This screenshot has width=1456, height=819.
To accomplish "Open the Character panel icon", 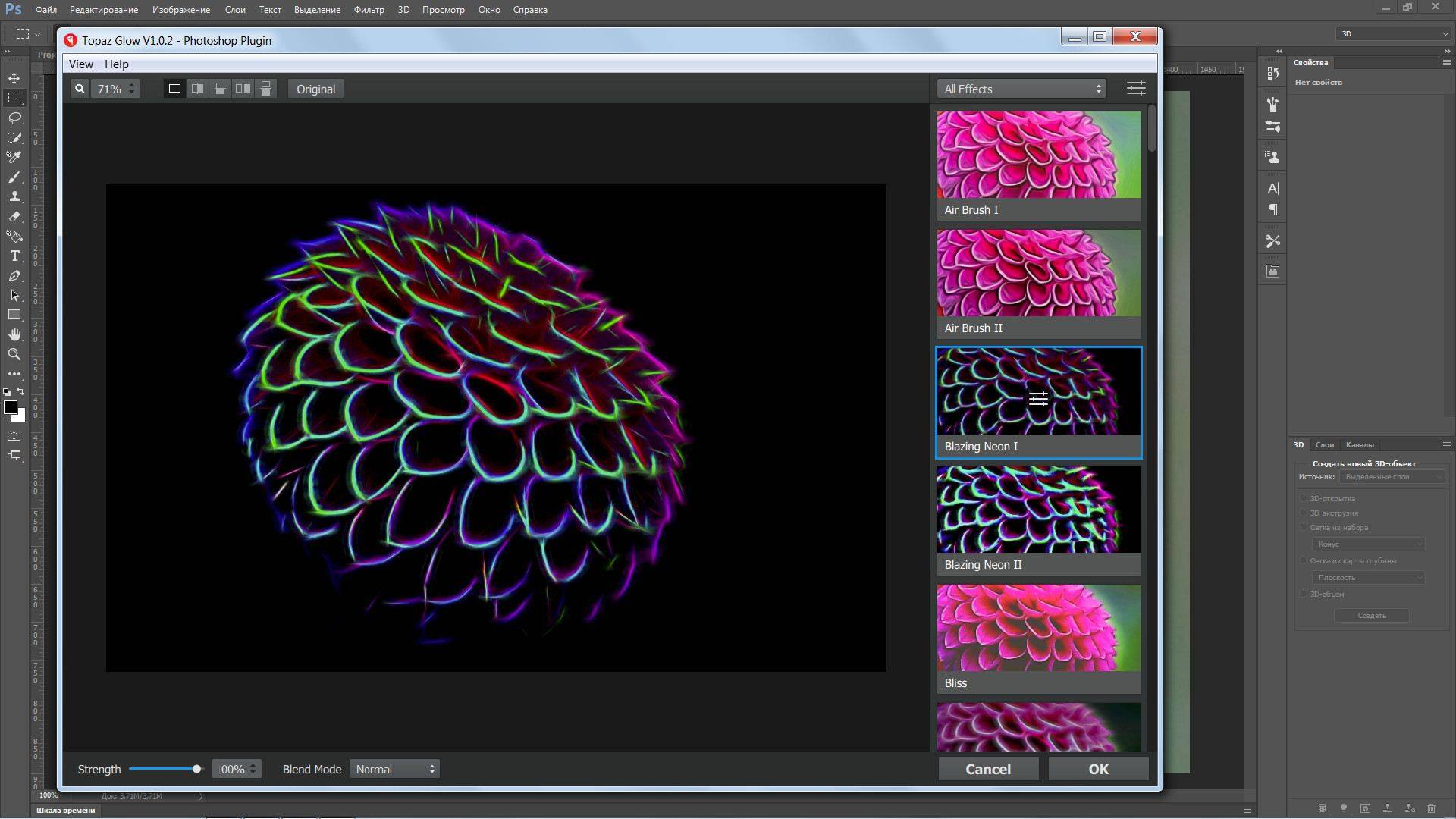I will [x=1272, y=188].
